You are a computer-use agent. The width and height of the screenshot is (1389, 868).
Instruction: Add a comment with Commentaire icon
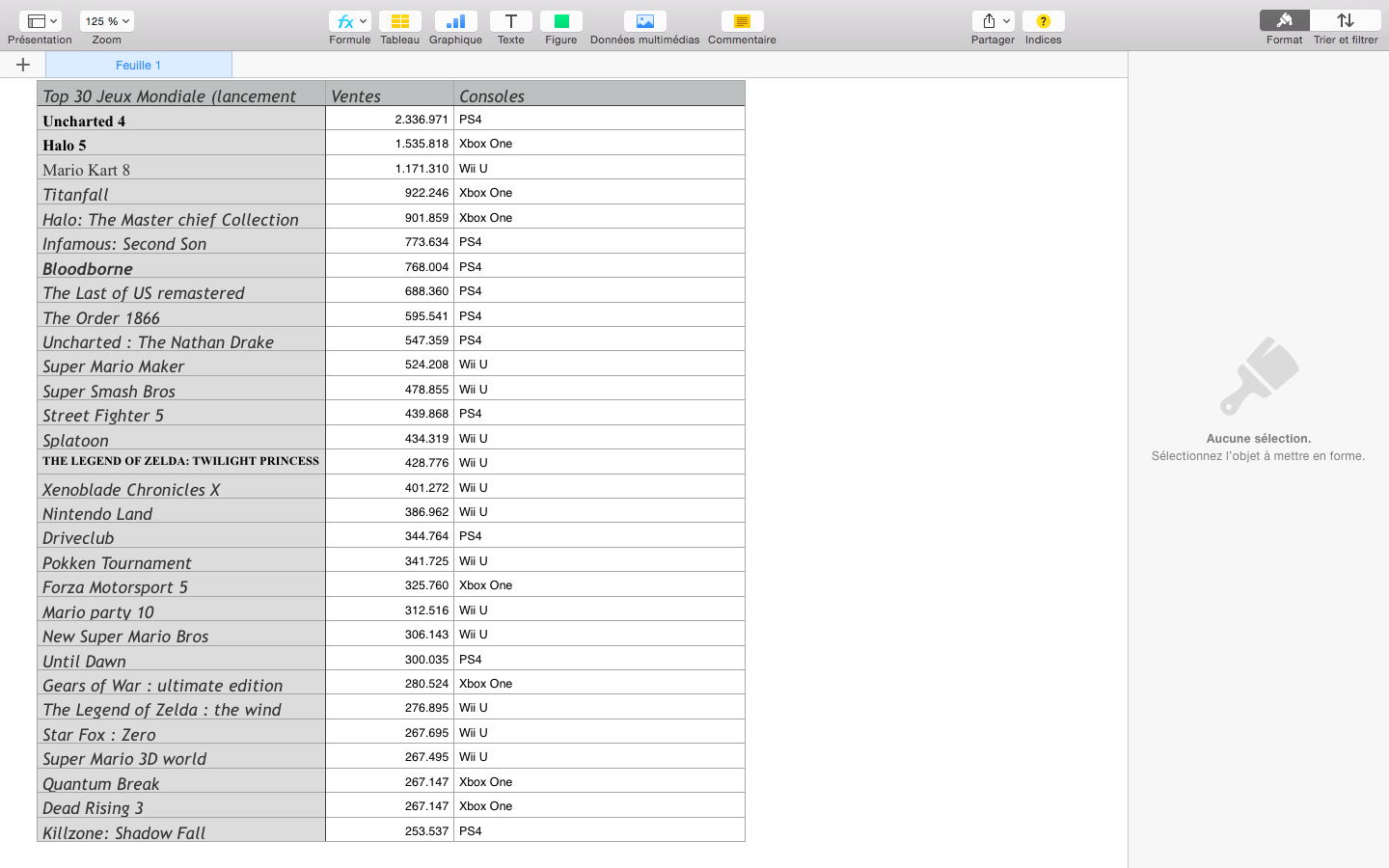point(742,21)
